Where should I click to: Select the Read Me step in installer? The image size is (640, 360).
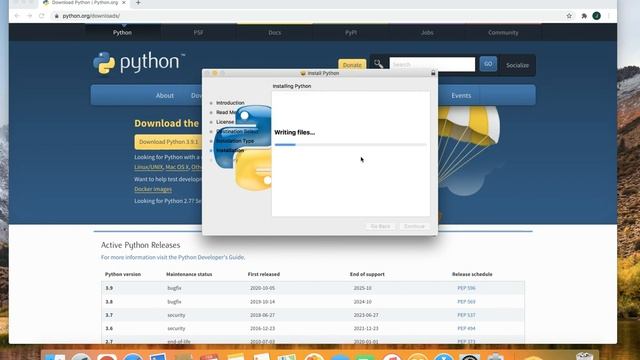point(227,112)
